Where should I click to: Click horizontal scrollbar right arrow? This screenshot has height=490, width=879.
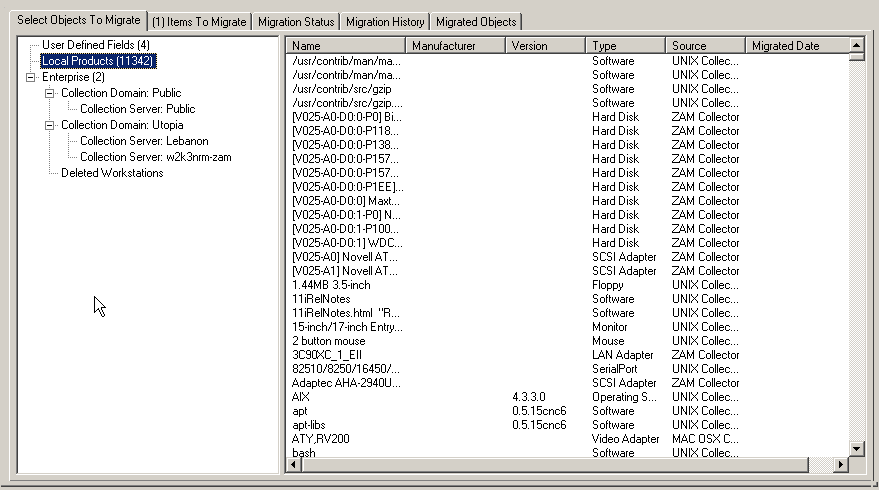840,465
